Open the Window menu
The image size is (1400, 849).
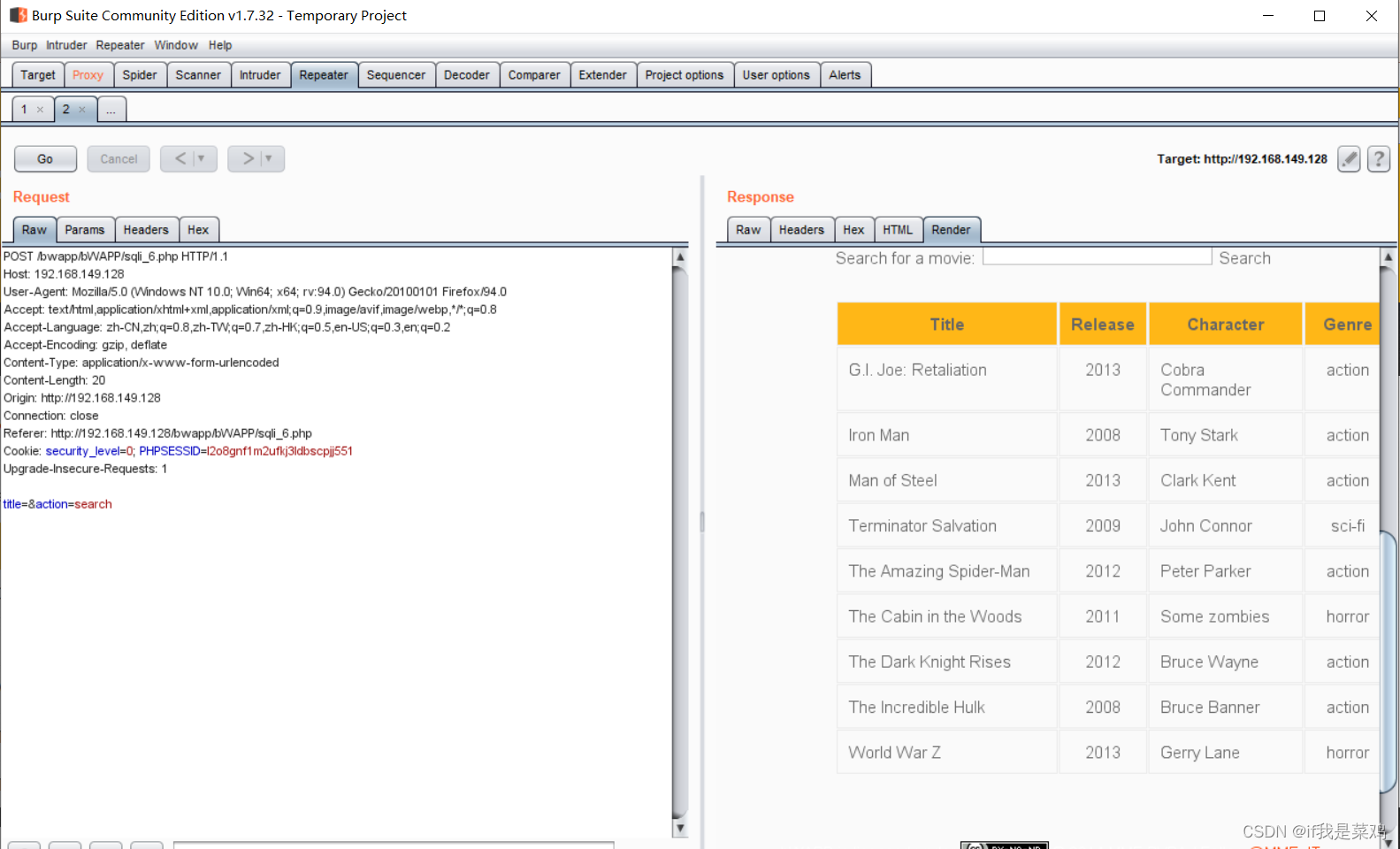(x=176, y=45)
